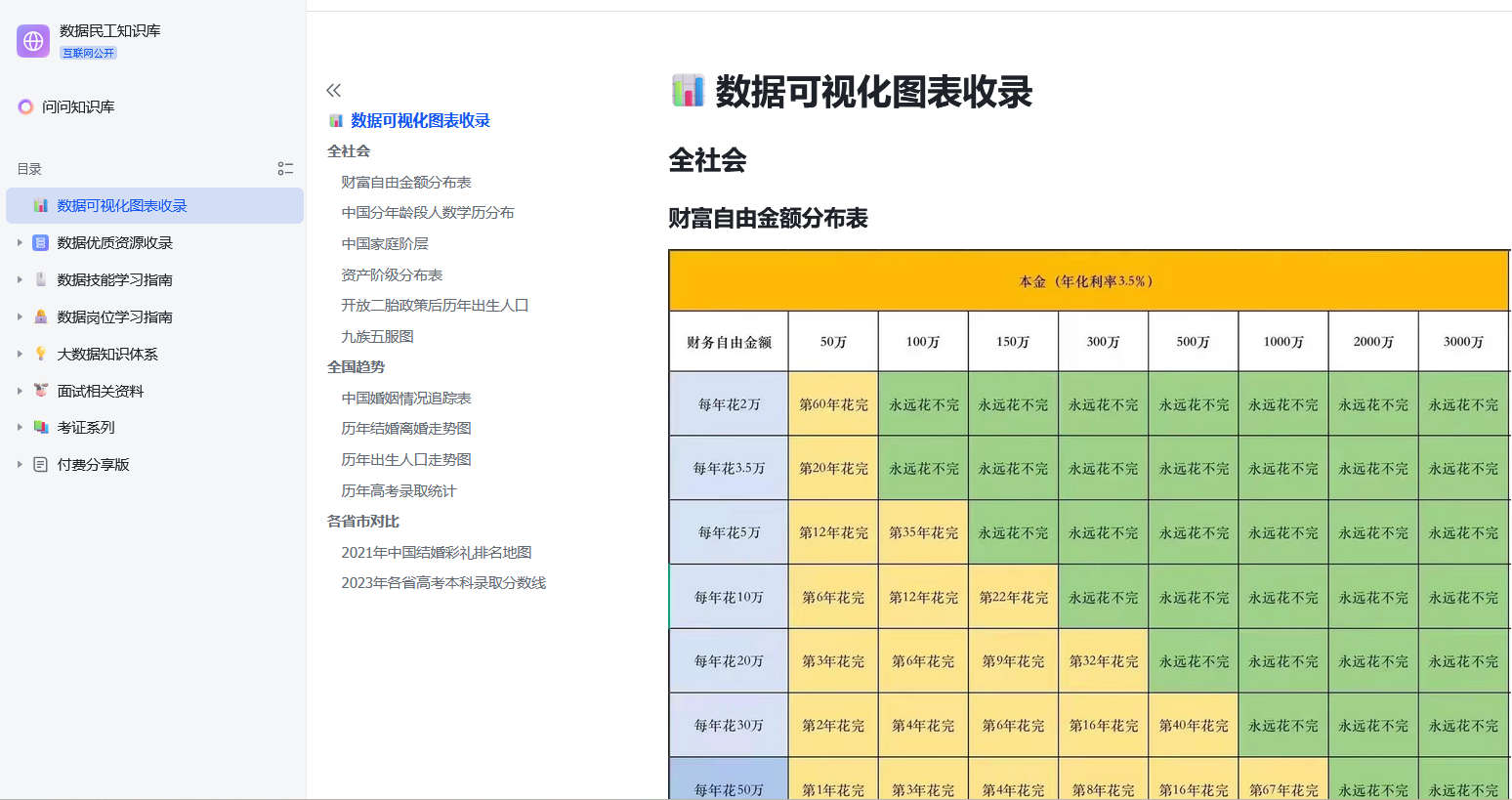Click the 50万 column header
The image size is (1512, 800).
tap(833, 342)
